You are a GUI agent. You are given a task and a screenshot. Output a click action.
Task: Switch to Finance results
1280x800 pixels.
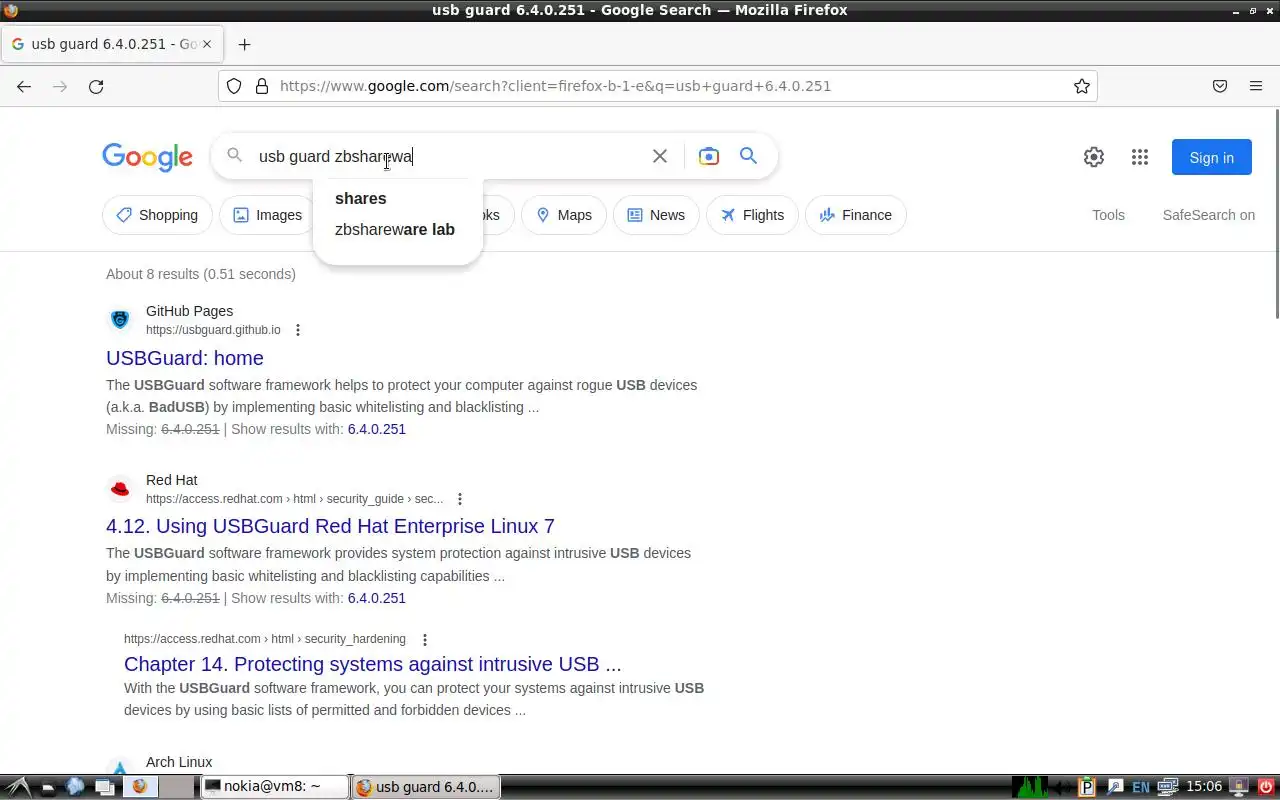pyautogui.click(x=856, y=215)
